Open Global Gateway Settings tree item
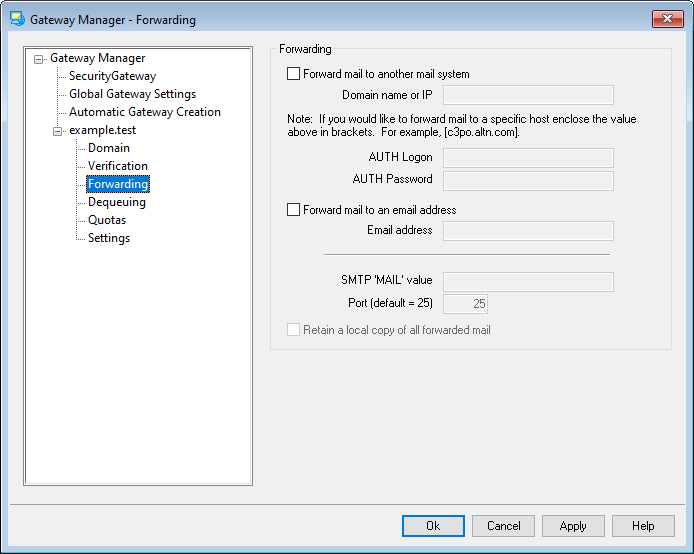 point(132,94)
